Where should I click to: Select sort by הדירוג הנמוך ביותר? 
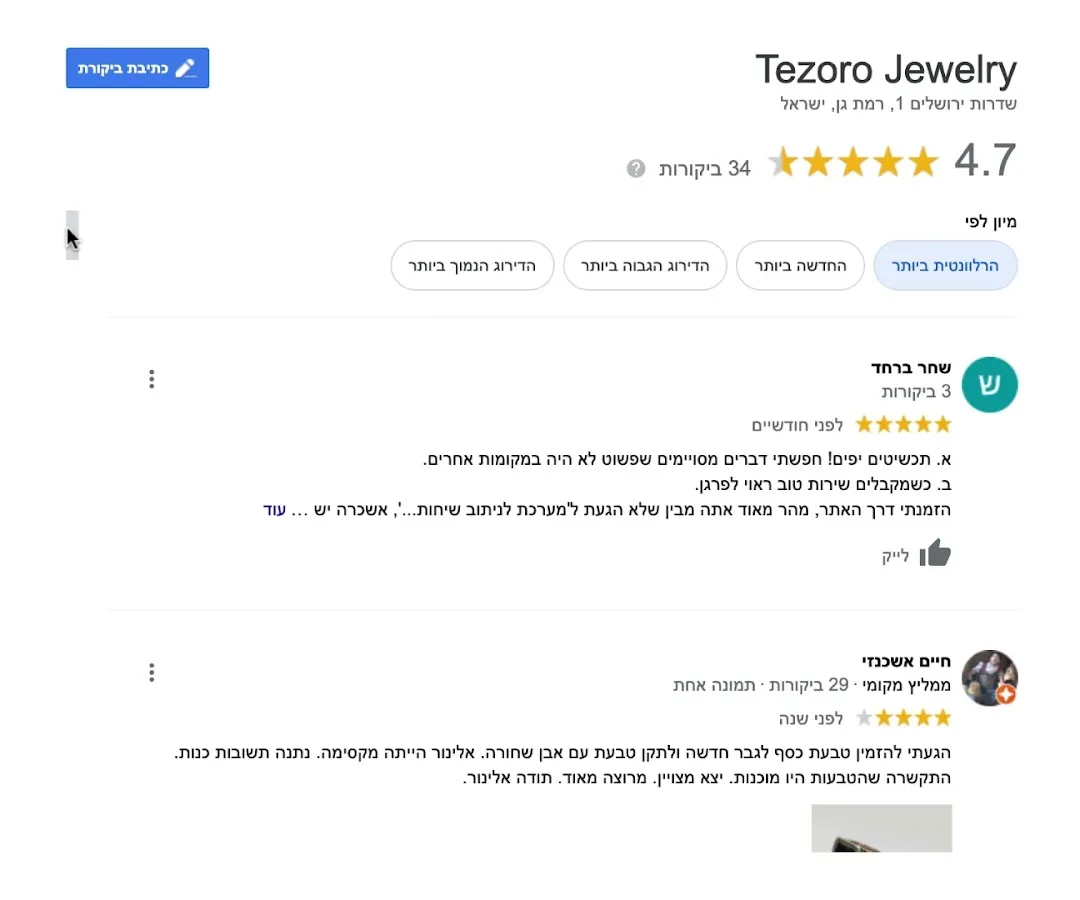tap(472, 266)
